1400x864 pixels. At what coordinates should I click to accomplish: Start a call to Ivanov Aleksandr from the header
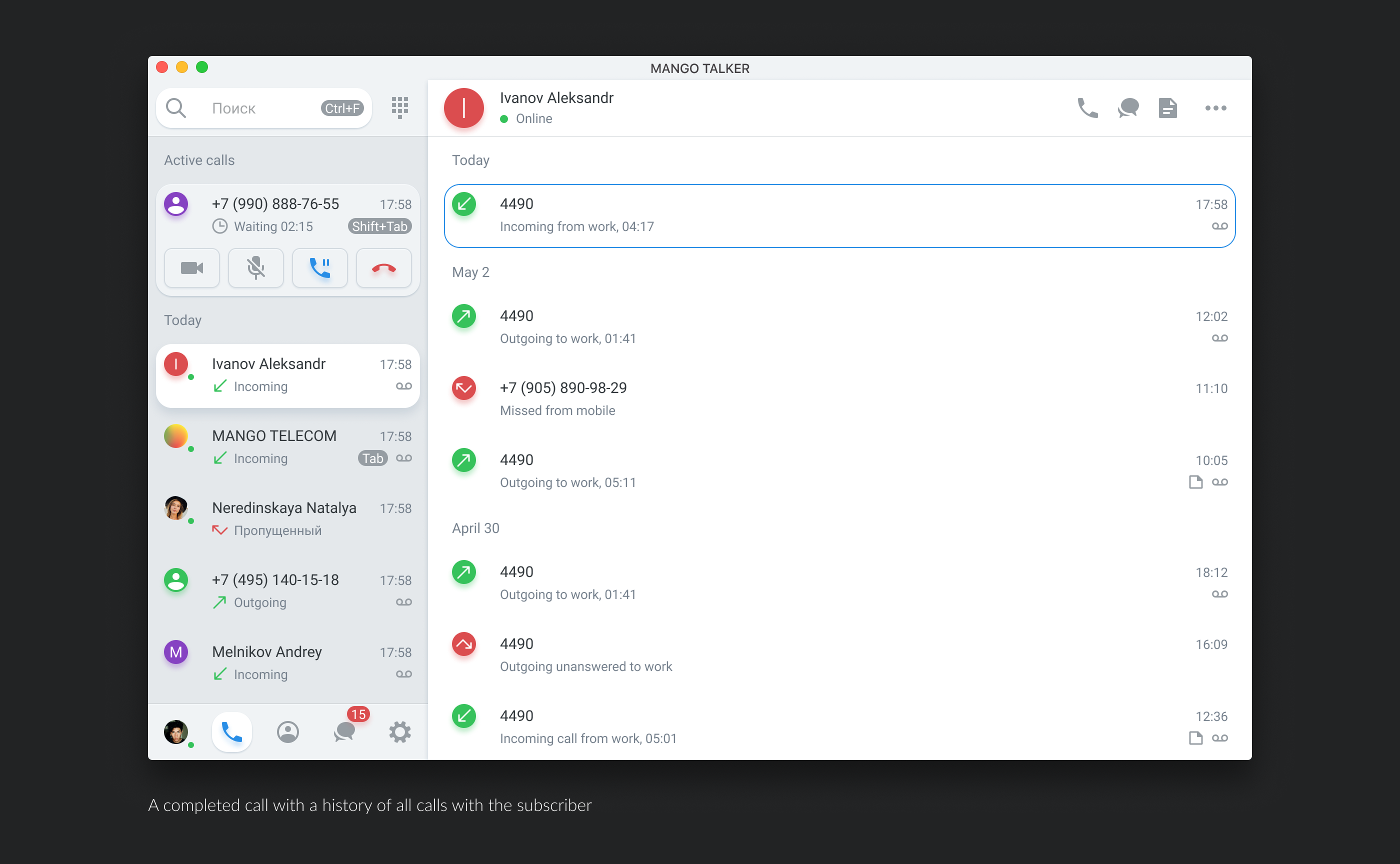point(1087,107)
